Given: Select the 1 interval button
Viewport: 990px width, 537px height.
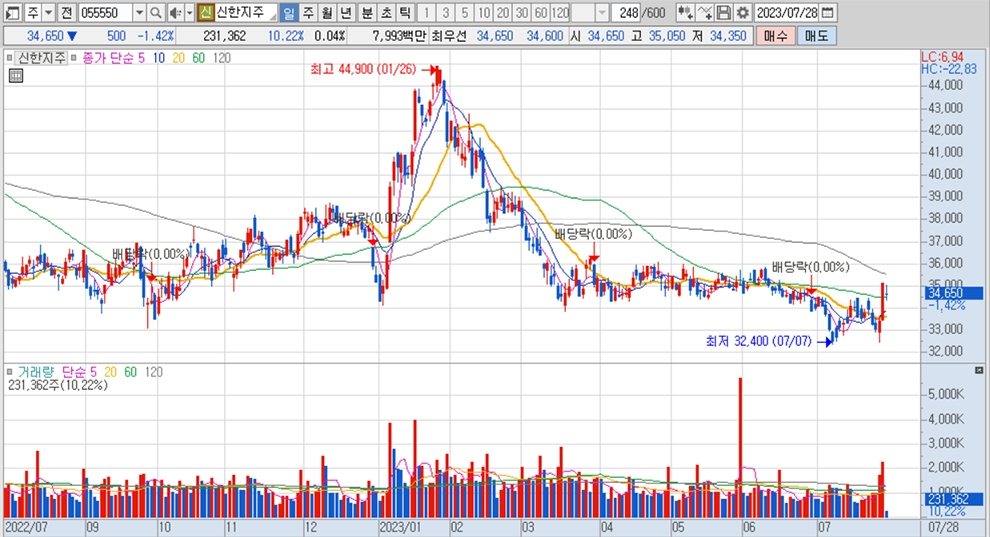Looking at the screenshot, I should point(427,12).
